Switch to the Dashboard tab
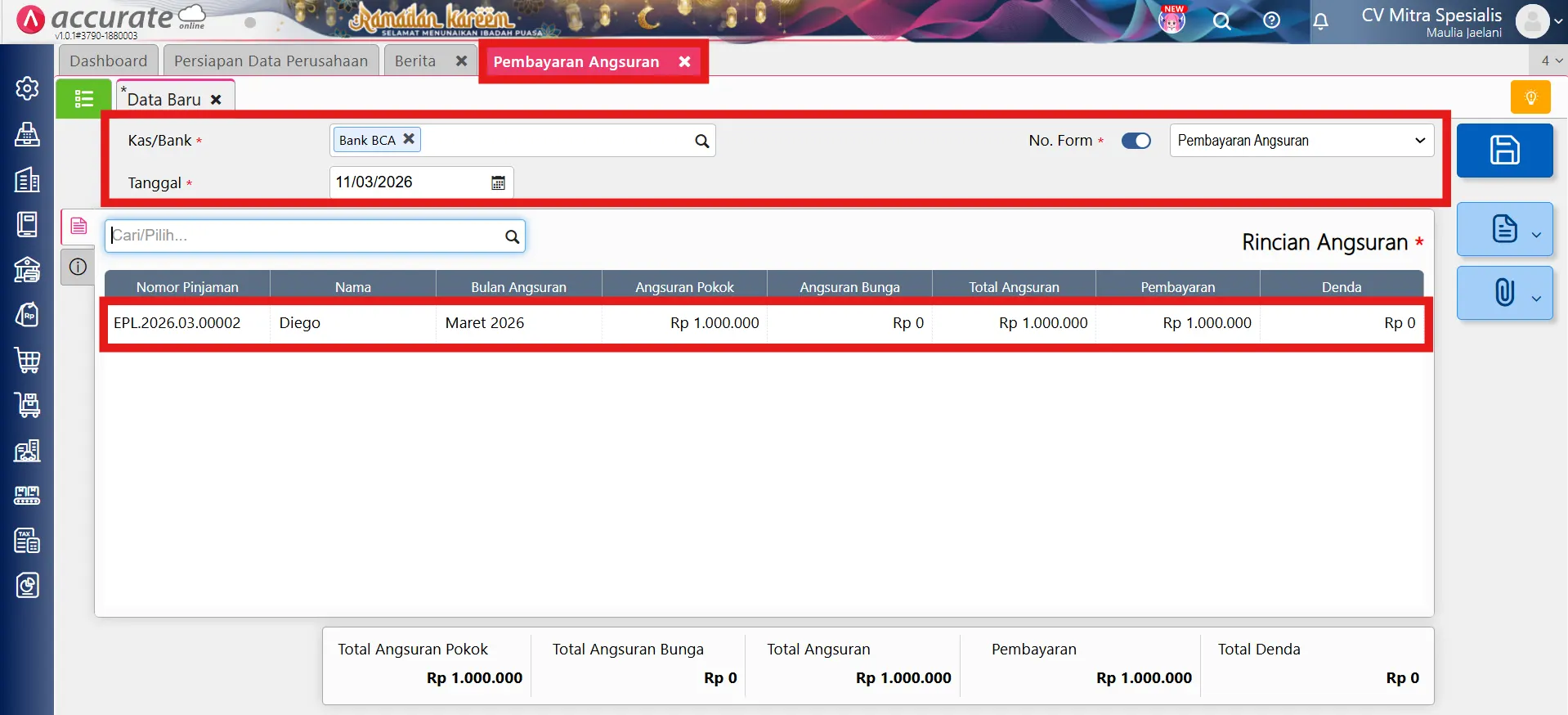Image resolution: width=1568 pixels, height=715 pixels. 108,61
